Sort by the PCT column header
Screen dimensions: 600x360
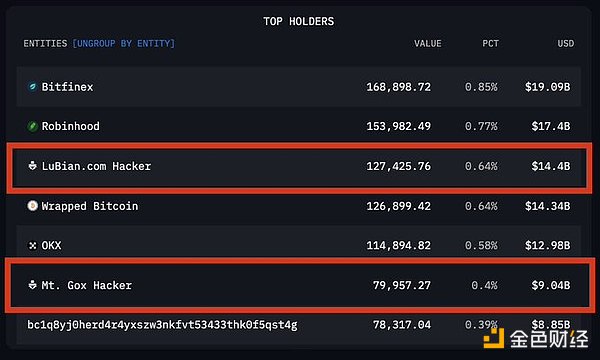tap(491, 44)
